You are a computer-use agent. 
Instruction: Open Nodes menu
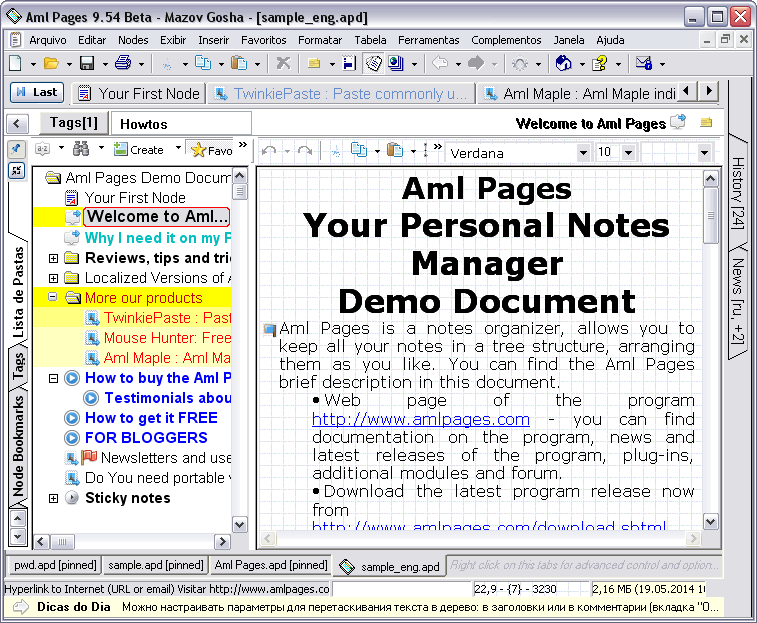133,40
